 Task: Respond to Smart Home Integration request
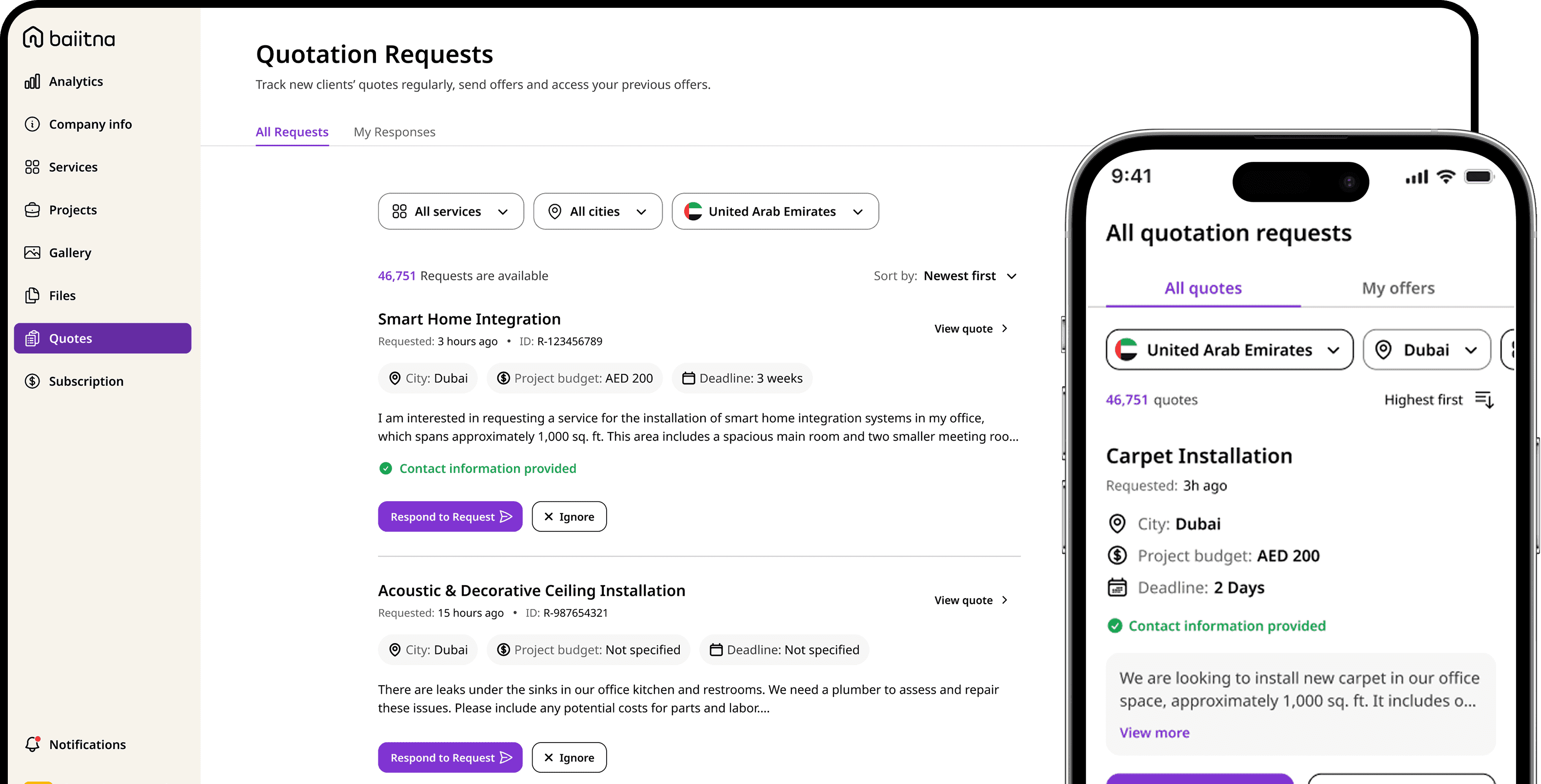[x=450, y=516]
